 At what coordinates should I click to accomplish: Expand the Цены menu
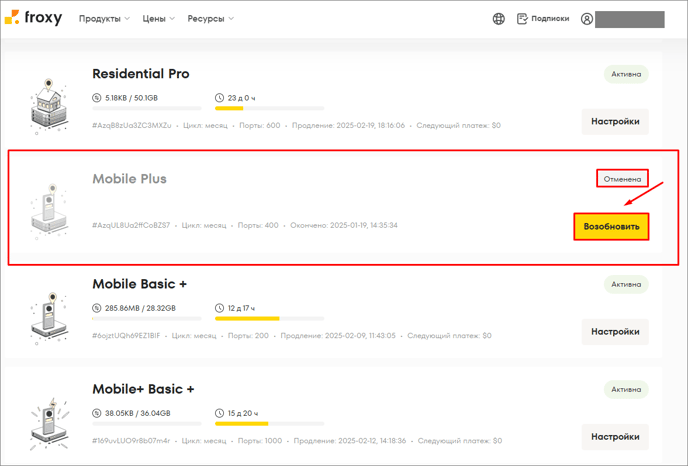click(x=158, y=18)
